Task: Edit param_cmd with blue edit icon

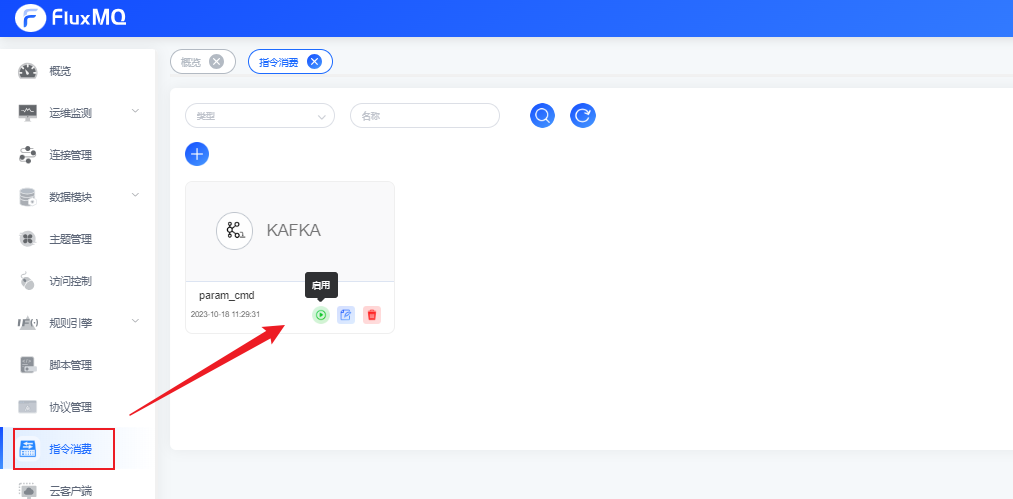Action: 346,315
